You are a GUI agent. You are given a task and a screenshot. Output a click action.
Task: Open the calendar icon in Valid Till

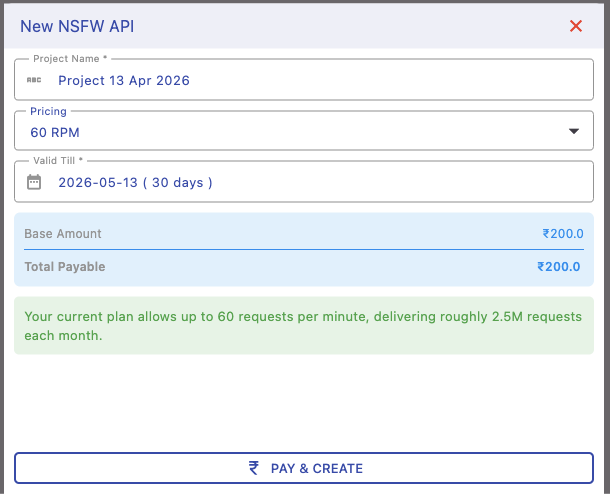[34, 182]
